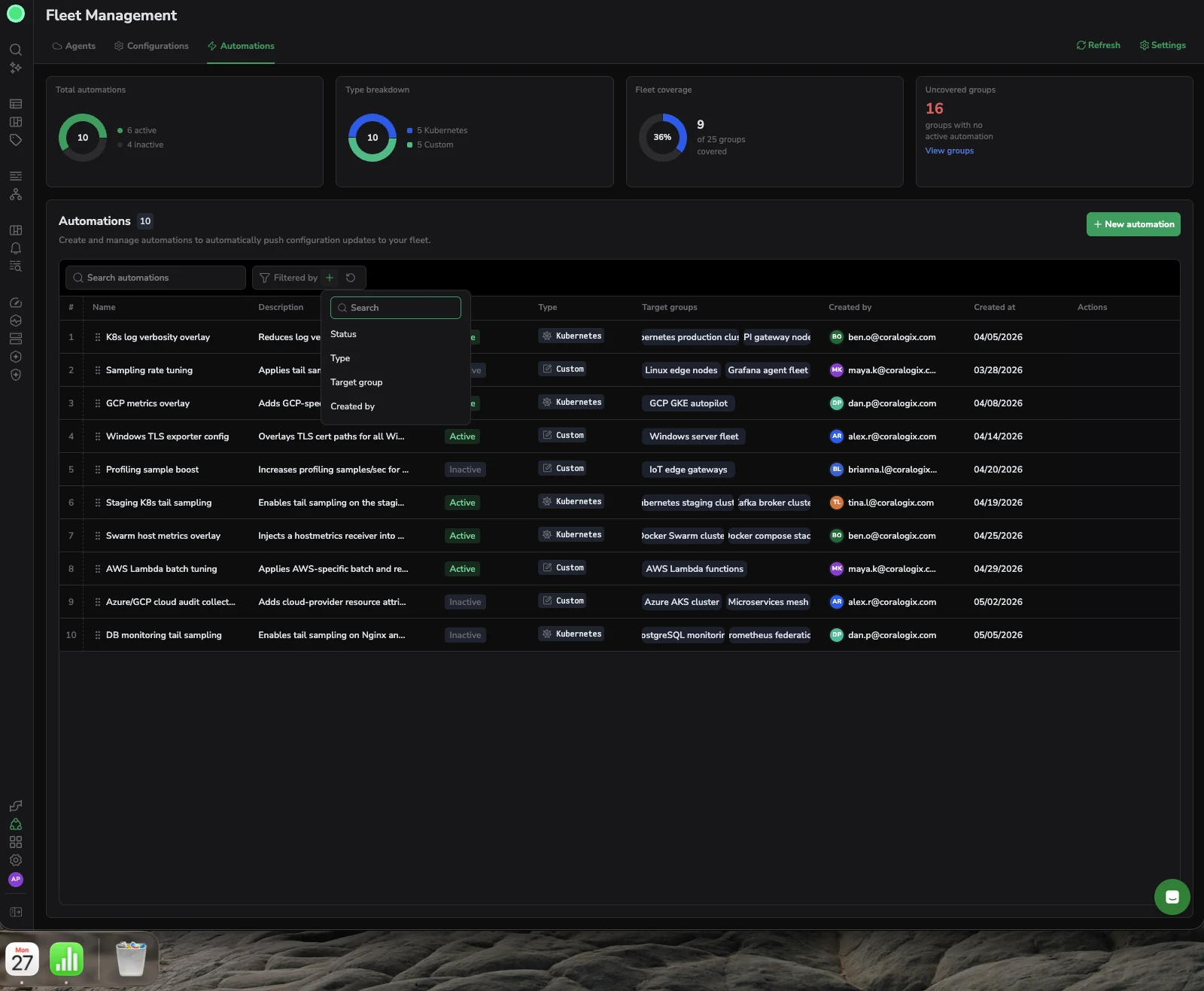Switch to the Agents tab
The height and width of the screenshot is (991, 1204).
[x=74, y=46]
